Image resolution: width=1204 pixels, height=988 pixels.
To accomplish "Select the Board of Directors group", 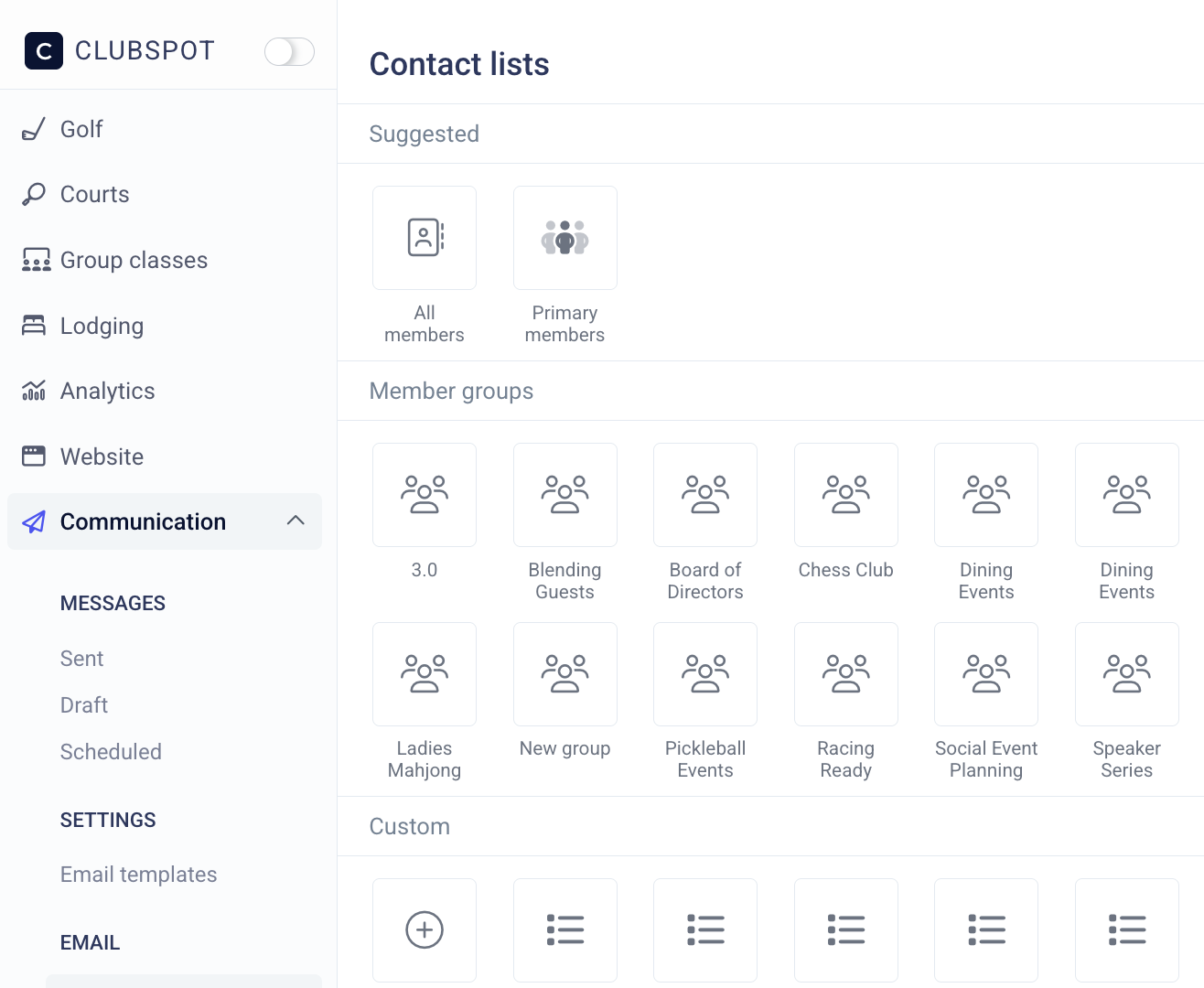I will click(x=705, y=495).
